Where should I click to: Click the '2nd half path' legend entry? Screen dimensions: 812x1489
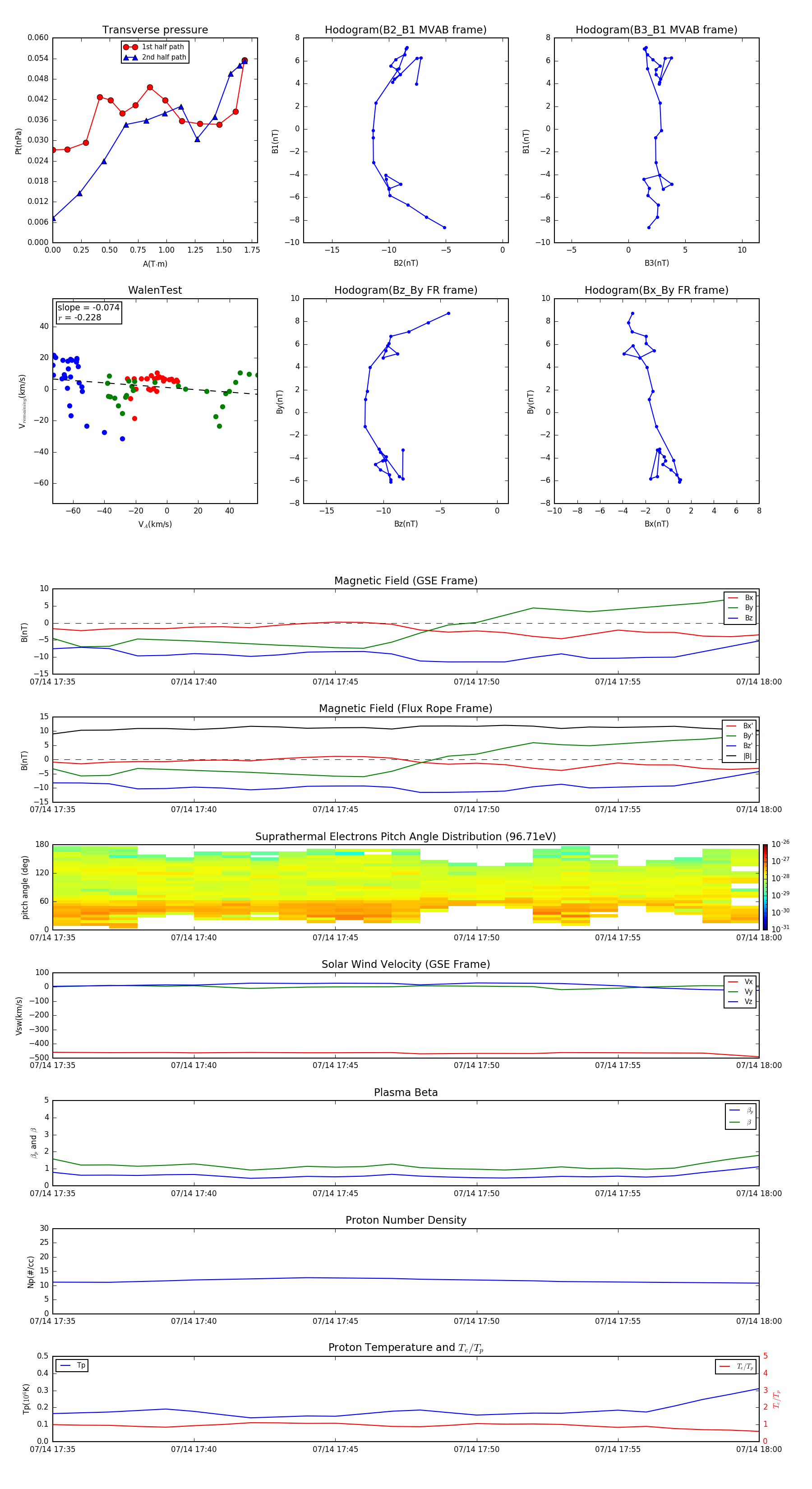154,57
